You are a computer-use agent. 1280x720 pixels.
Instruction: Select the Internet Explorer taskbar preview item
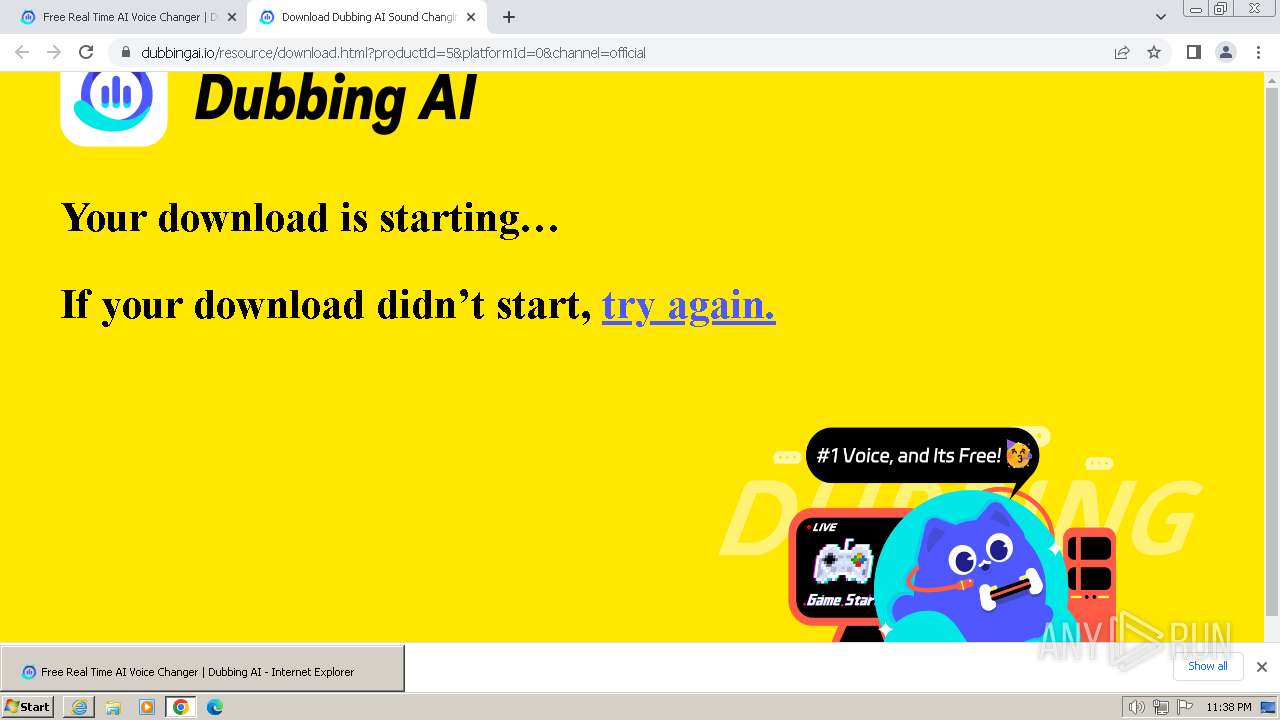(x=202, y=671)
